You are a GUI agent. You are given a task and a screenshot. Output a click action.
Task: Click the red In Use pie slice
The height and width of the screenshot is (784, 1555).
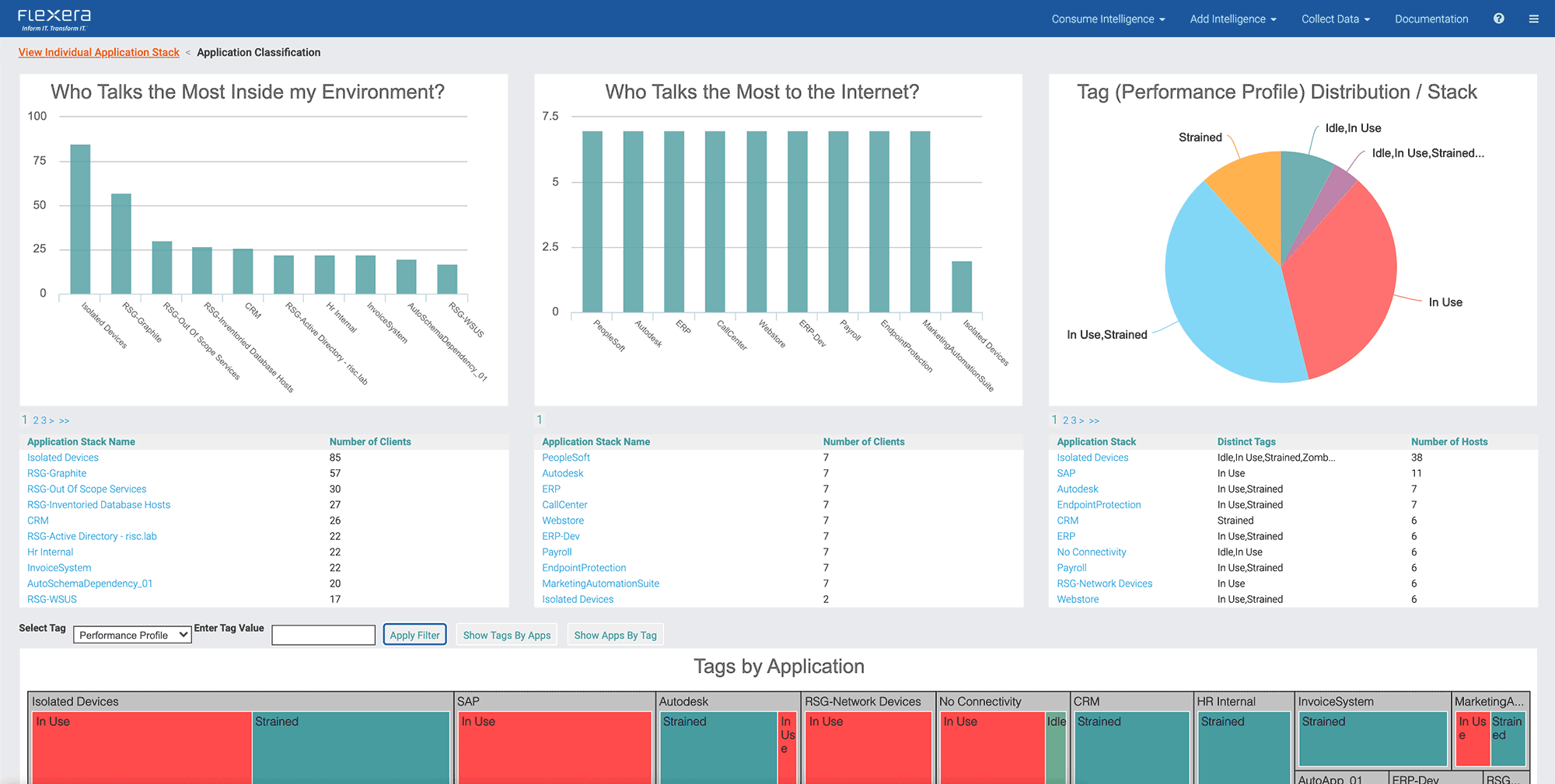coord(1345,280)
